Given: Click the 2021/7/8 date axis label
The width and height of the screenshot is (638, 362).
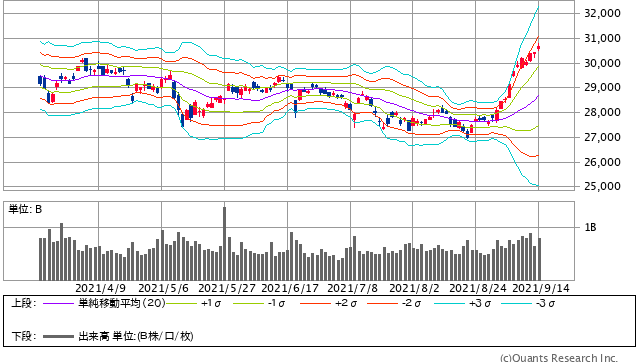Looking at the screenshot, I should [x=352, y=288].
